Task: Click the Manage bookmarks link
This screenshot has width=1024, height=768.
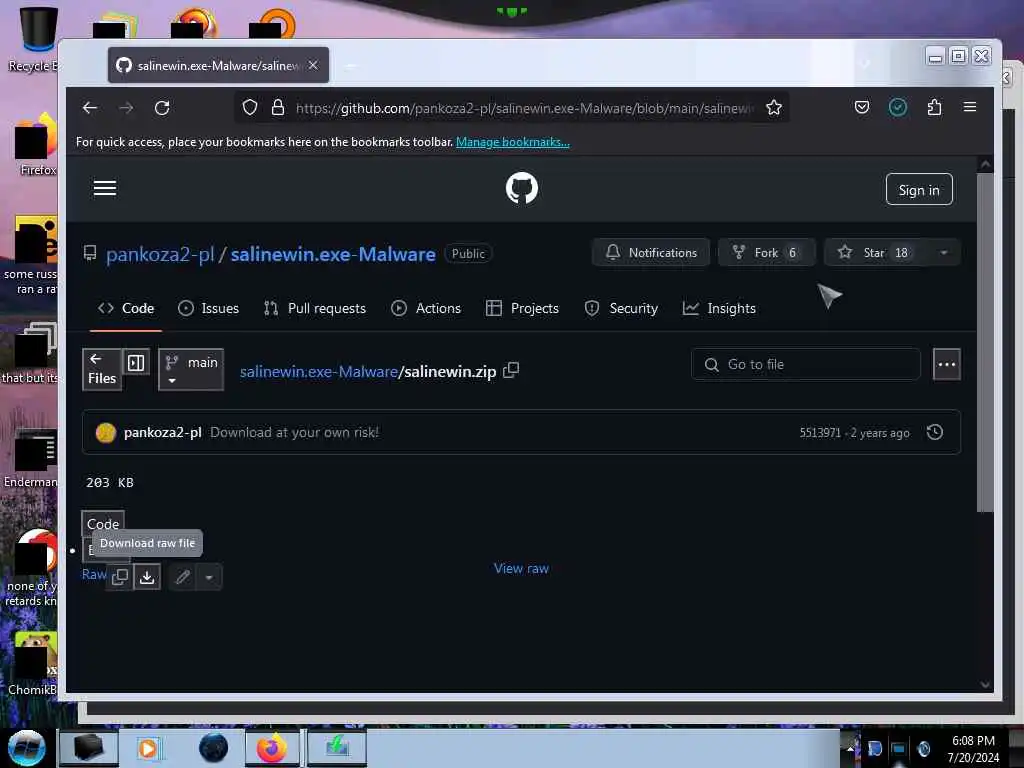Action: pyautogui.click(x=513, y=142)
